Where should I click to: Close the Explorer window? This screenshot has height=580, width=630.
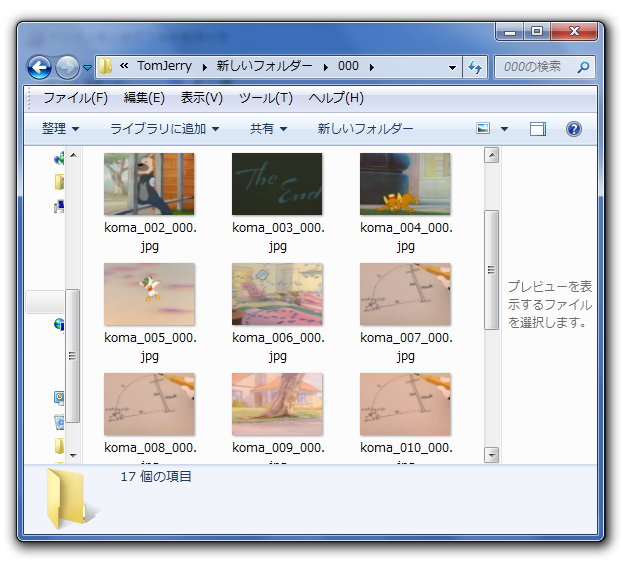tap(574, 32)
